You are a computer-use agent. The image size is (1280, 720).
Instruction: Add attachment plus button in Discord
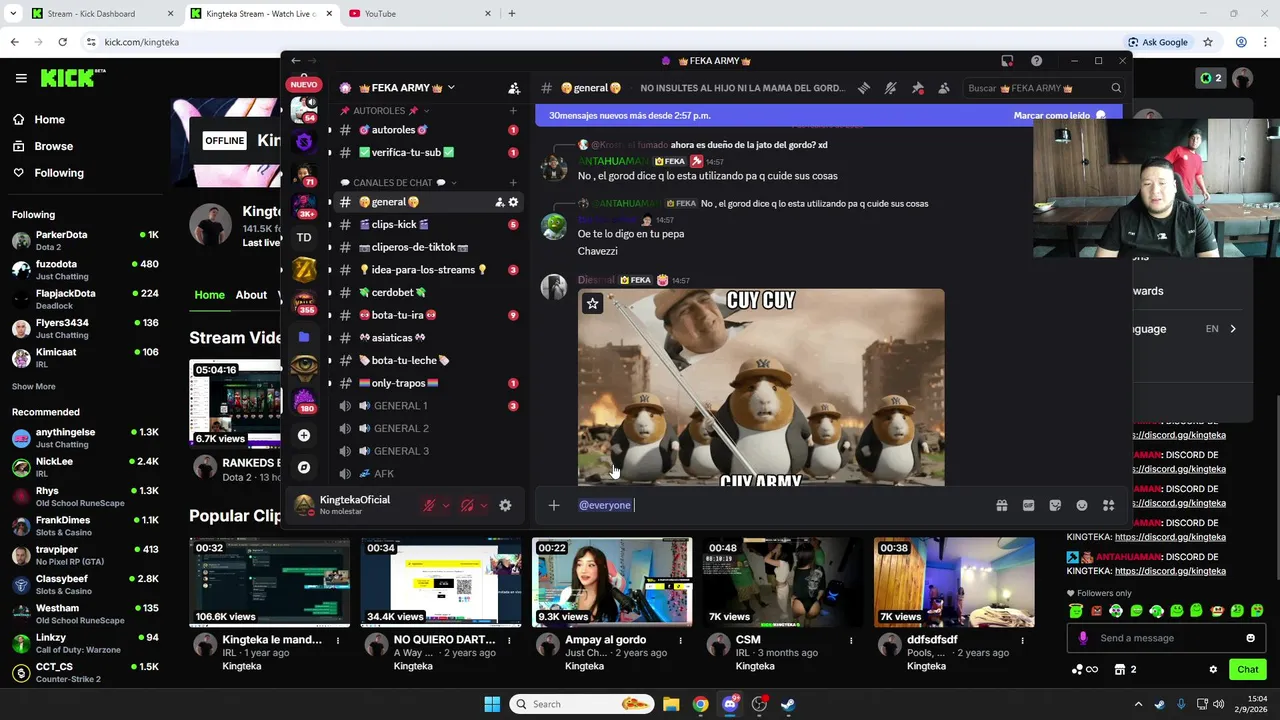(554, 505)
